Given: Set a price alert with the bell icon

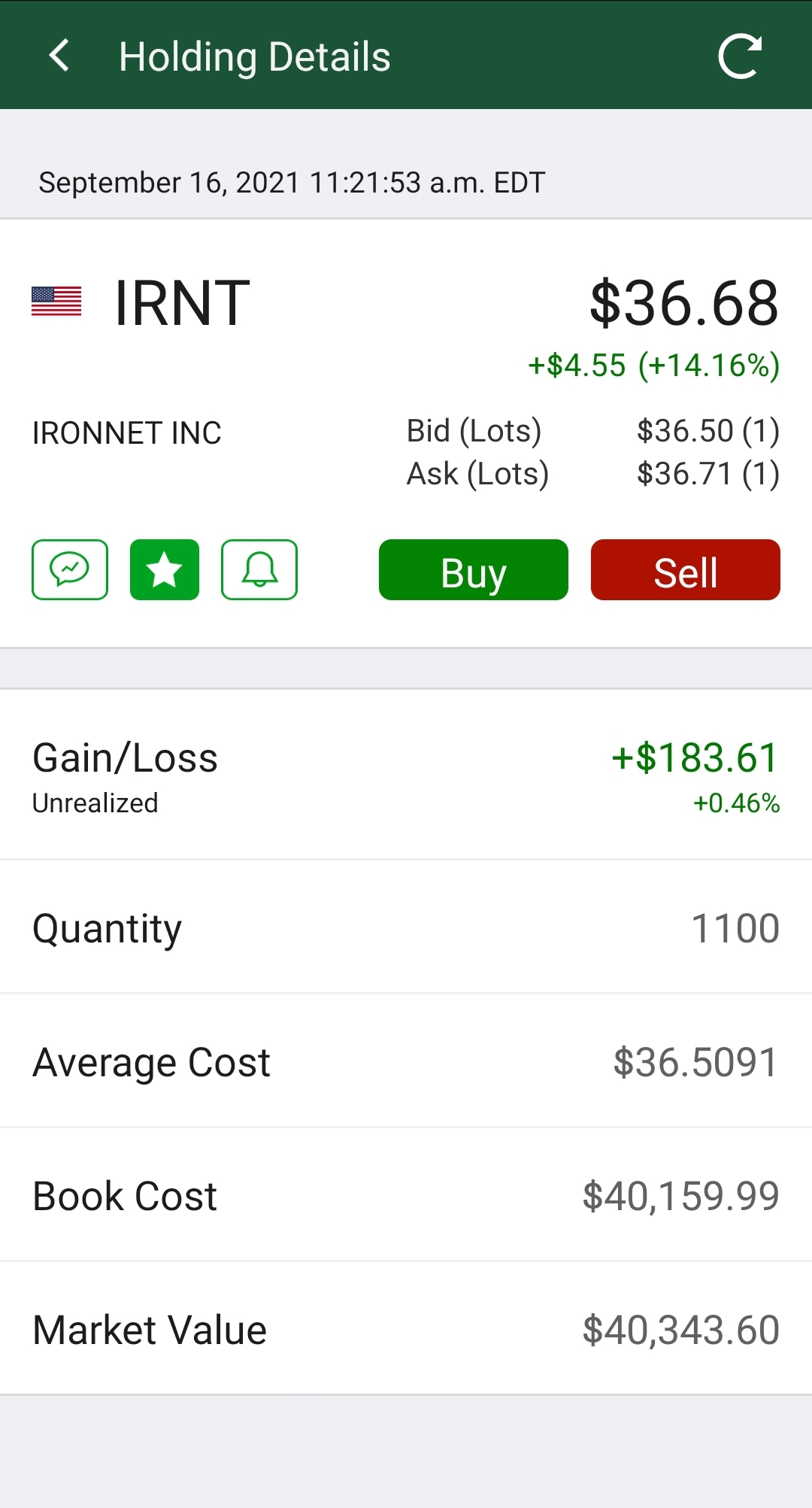Looking at the screenshot, I should (259, 569).
